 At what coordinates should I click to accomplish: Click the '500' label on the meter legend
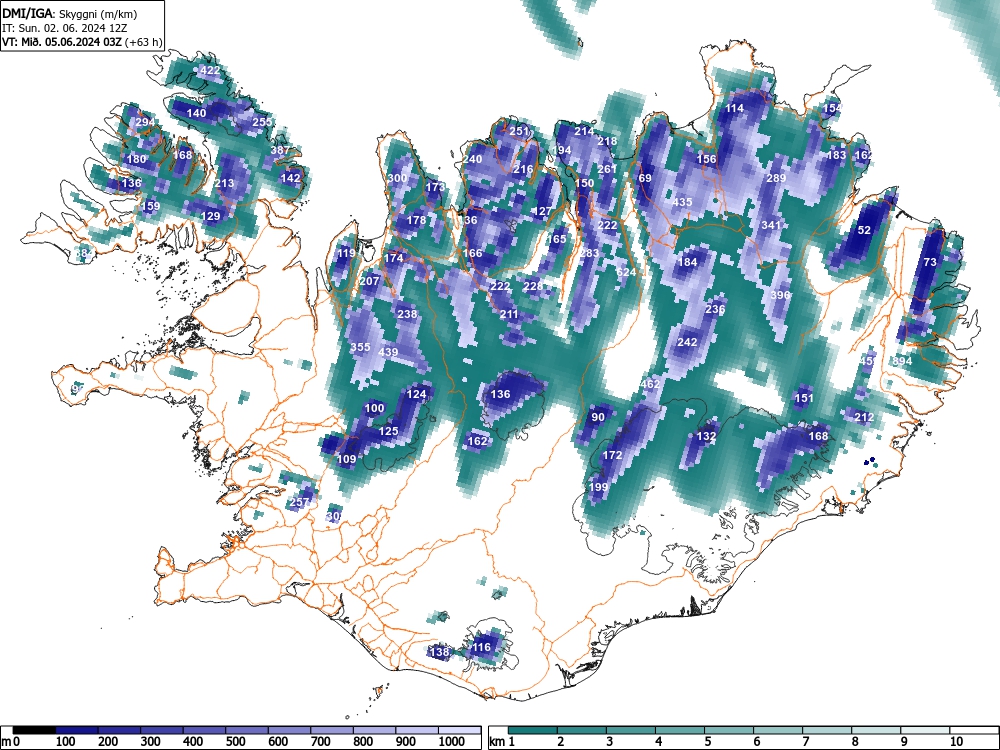coord(235,742)
